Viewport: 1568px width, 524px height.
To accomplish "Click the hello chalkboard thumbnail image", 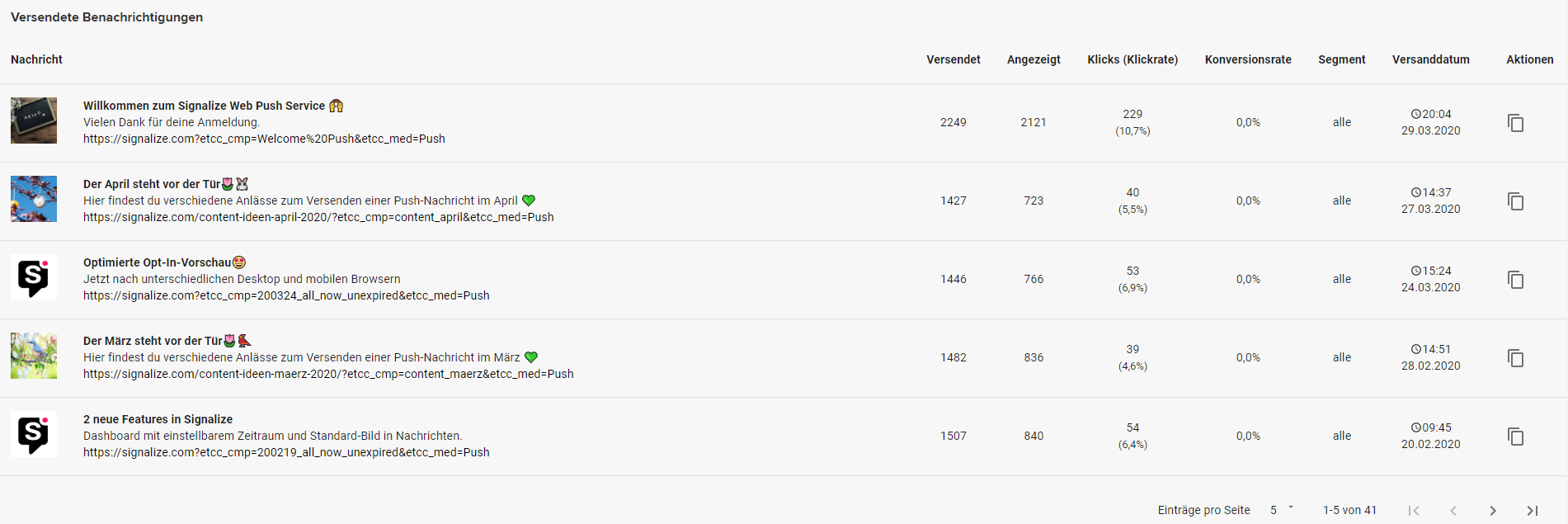I will coord(34,120).
